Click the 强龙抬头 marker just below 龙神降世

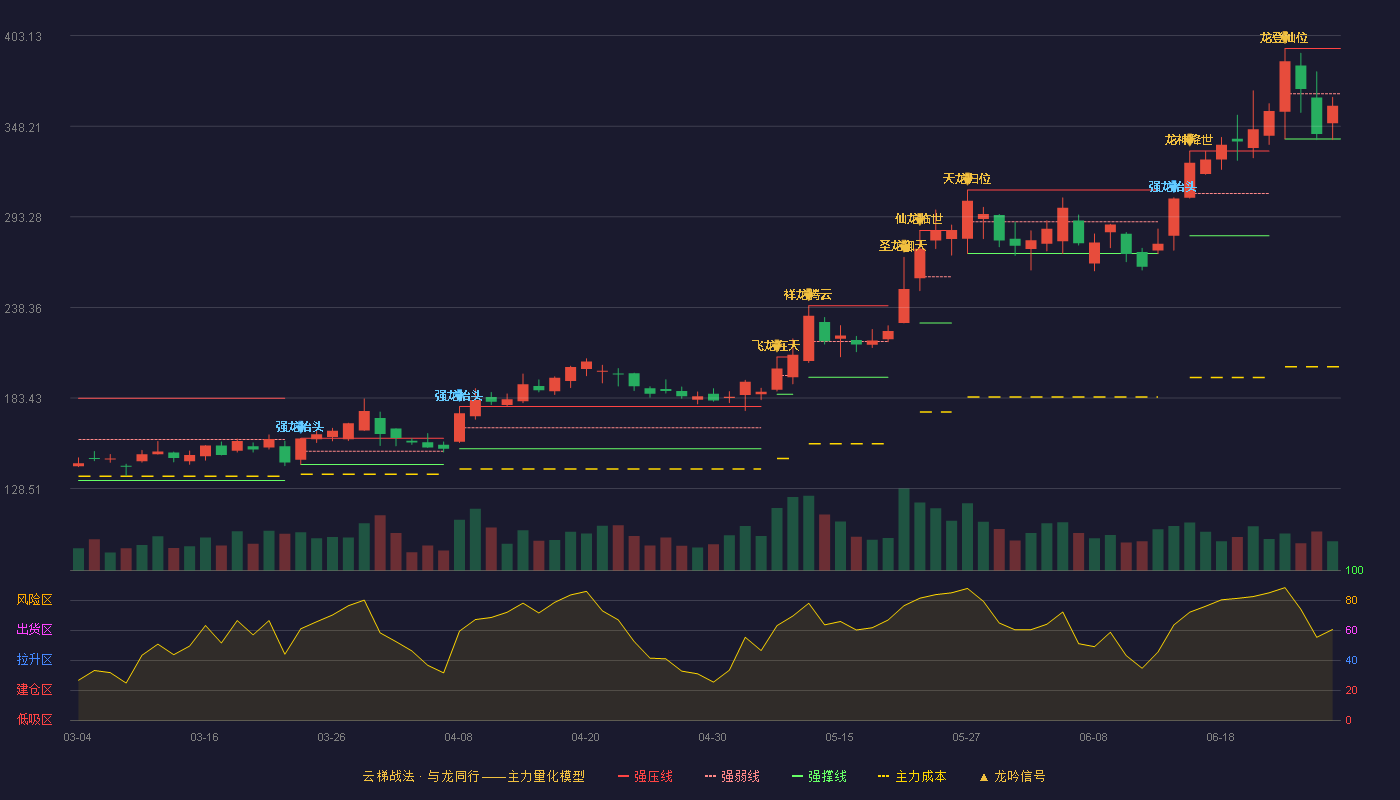1173,187
